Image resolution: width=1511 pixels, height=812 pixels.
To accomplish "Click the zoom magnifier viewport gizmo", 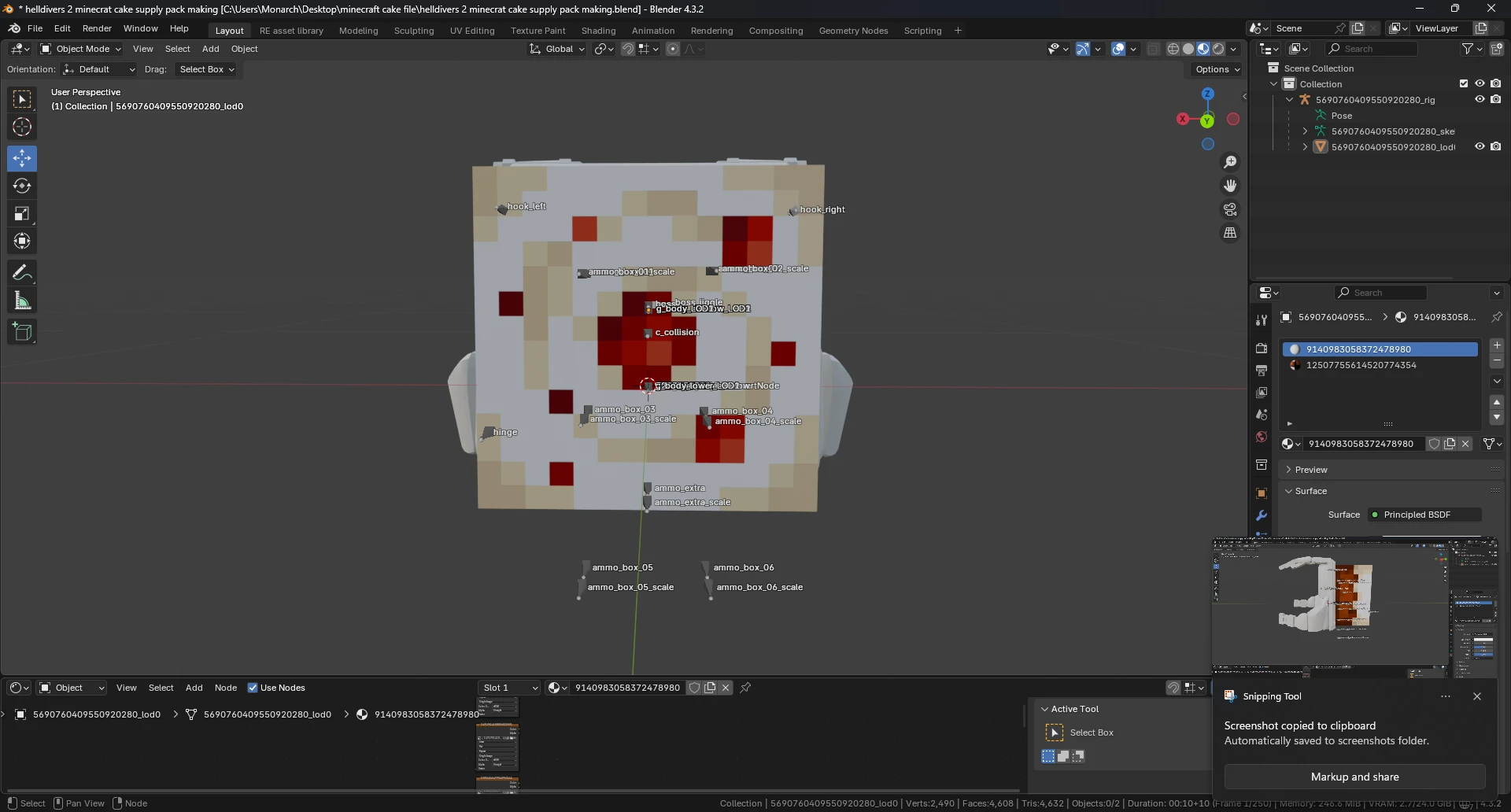I will (x=1230, y=162).
